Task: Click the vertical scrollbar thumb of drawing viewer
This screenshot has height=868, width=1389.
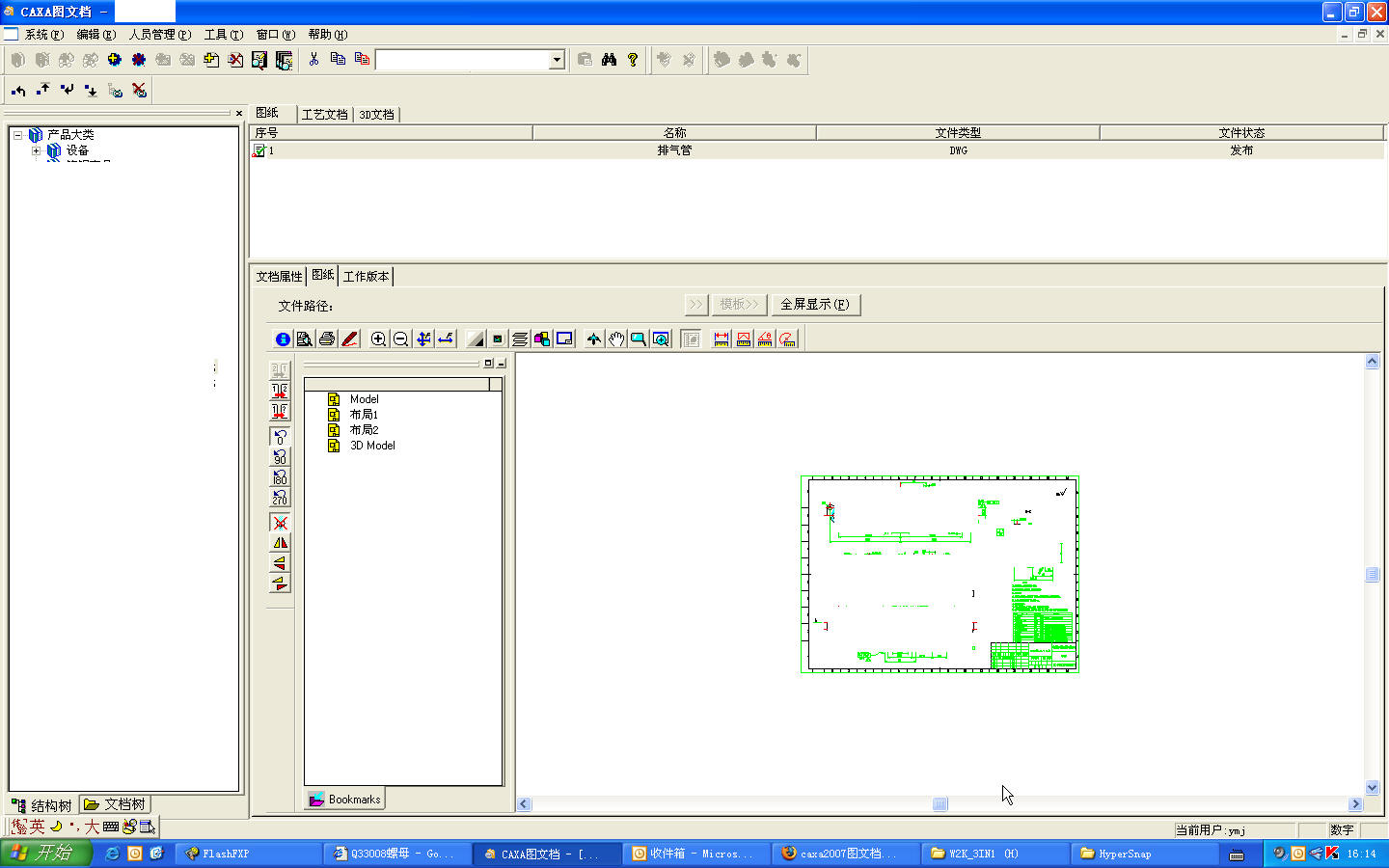Action: coord(1373,575)
